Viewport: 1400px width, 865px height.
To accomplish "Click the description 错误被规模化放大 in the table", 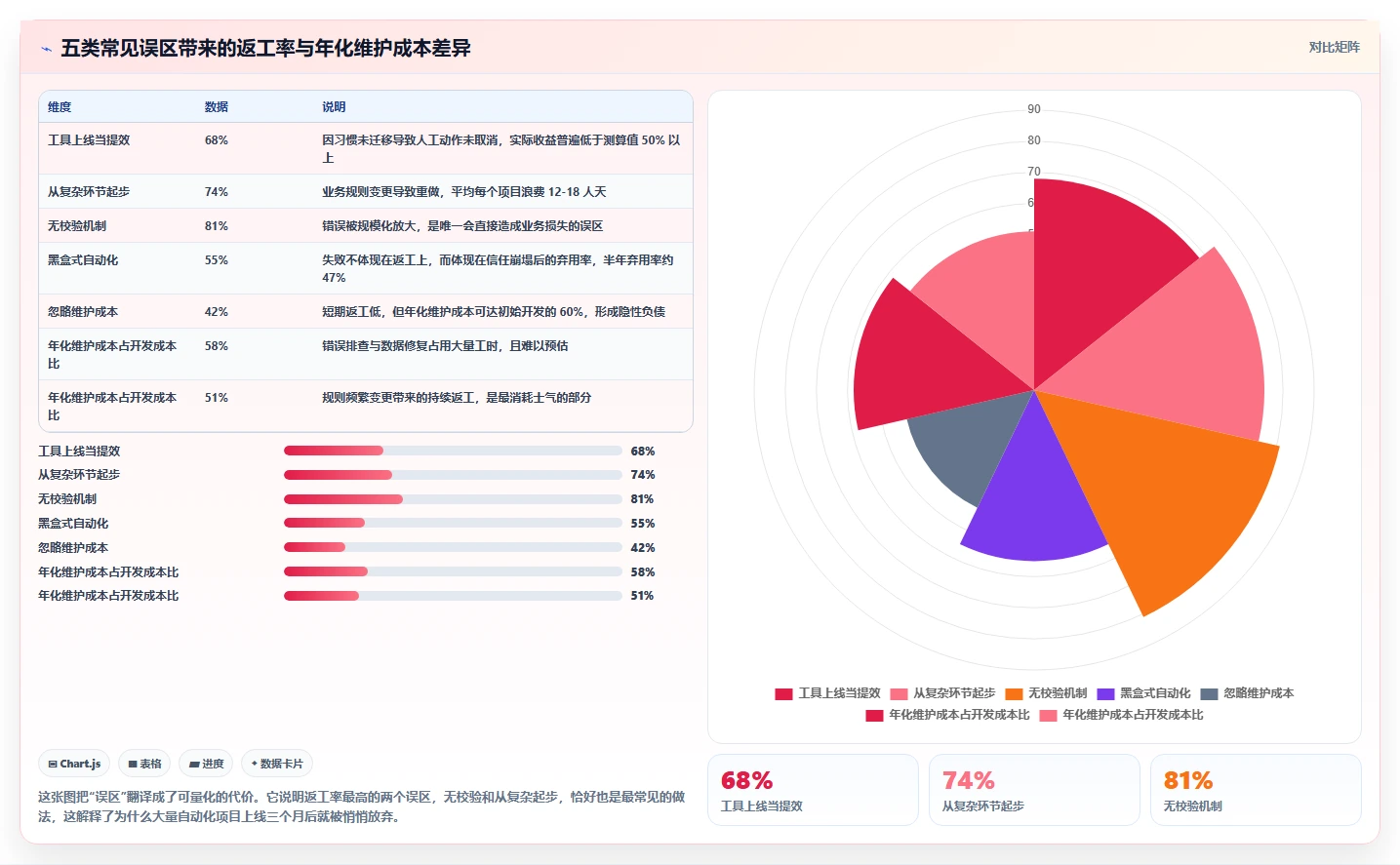I will click(462, 226).
